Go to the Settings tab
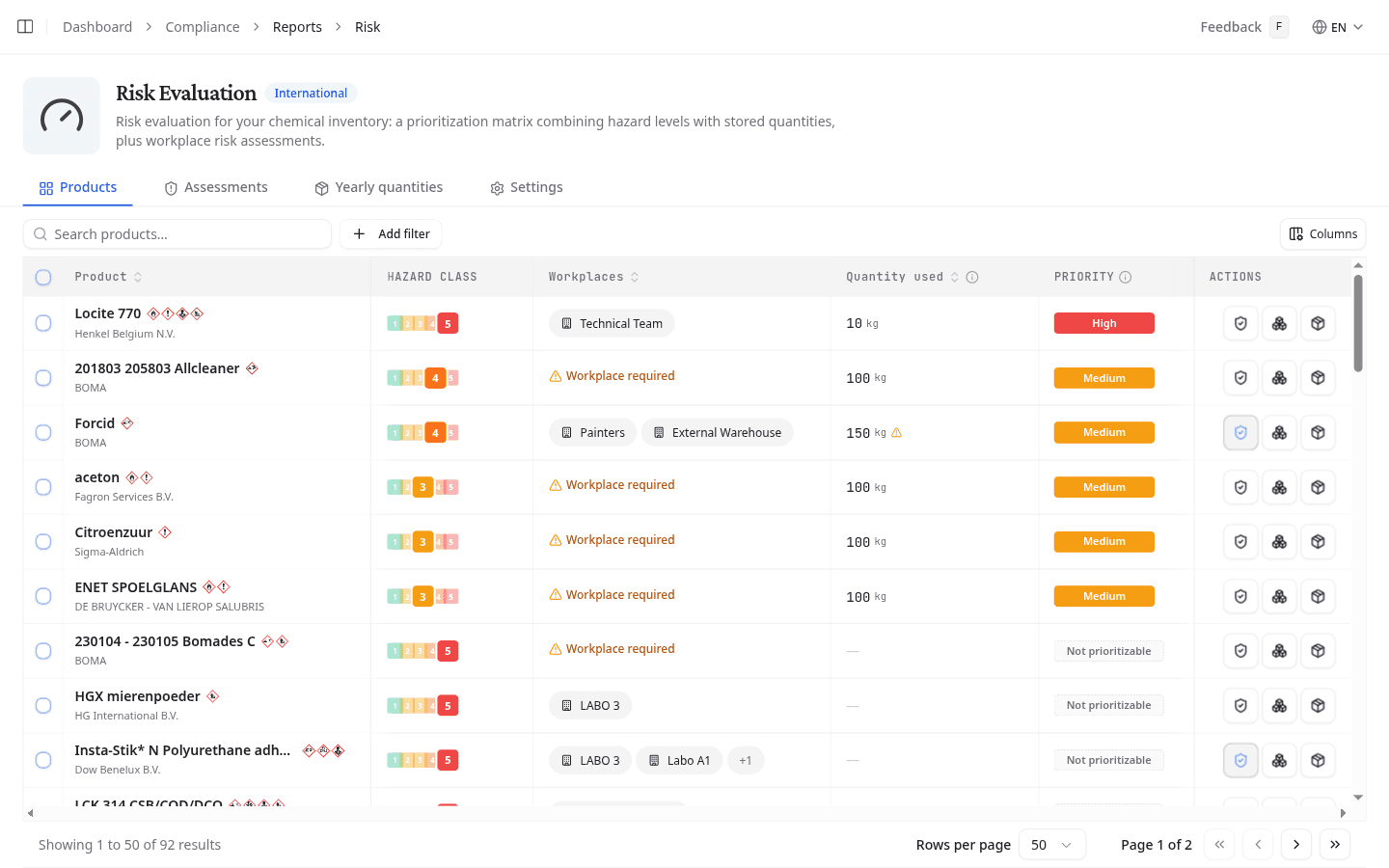Image resolution: width=1389 pixels, height=868 pixels. click(x=527, y=188)
